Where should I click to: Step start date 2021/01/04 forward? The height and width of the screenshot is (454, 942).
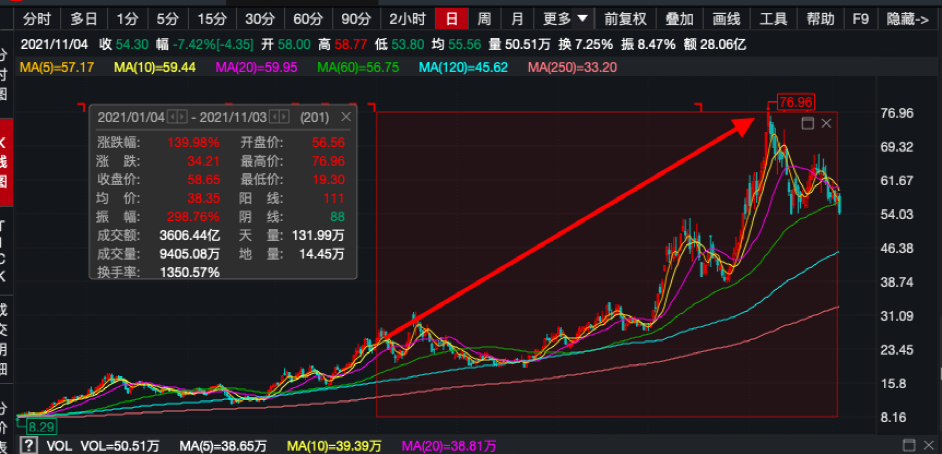(182, 117)
